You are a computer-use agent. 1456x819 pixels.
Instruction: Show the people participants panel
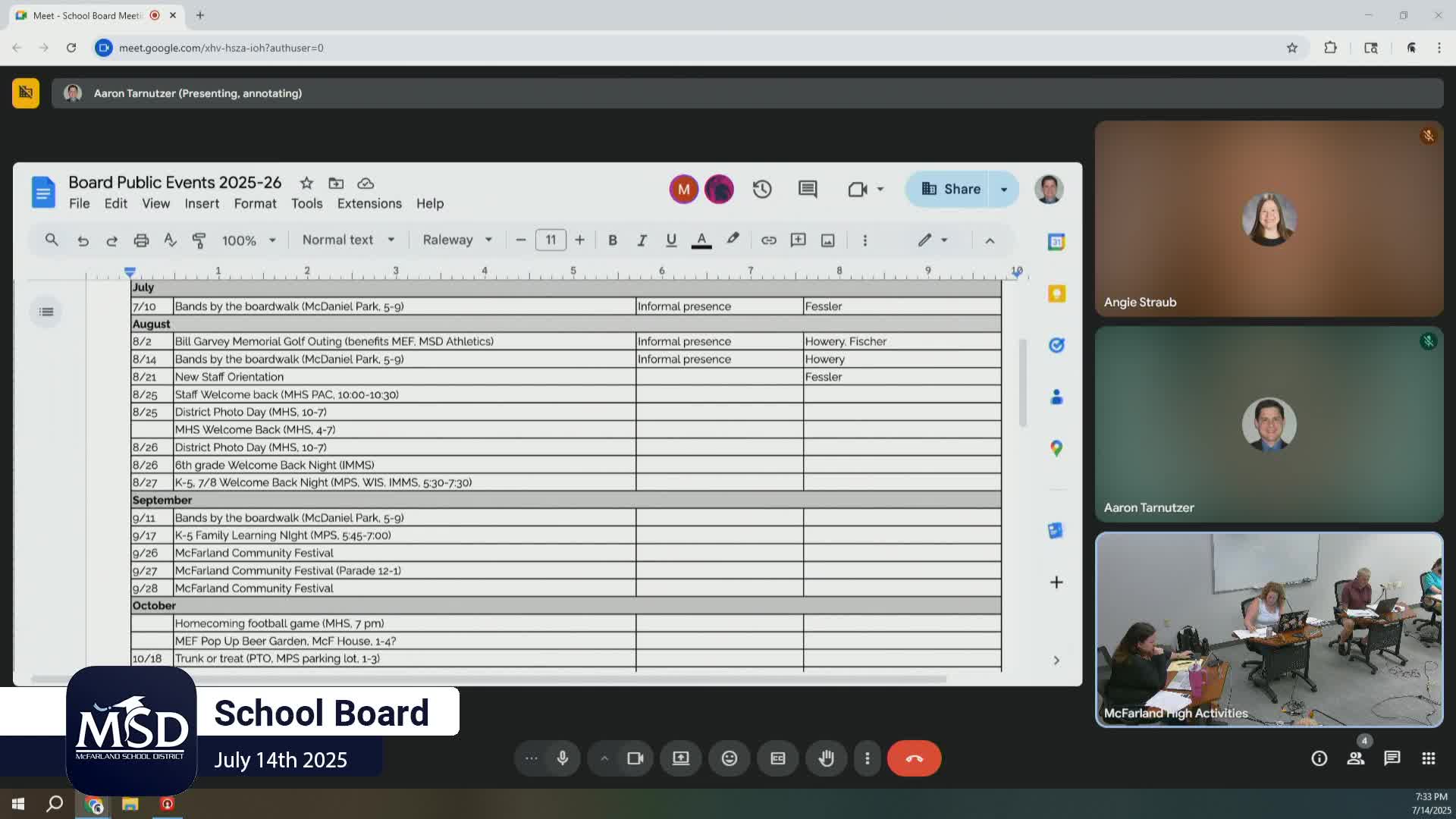(x=1355, y=758)
